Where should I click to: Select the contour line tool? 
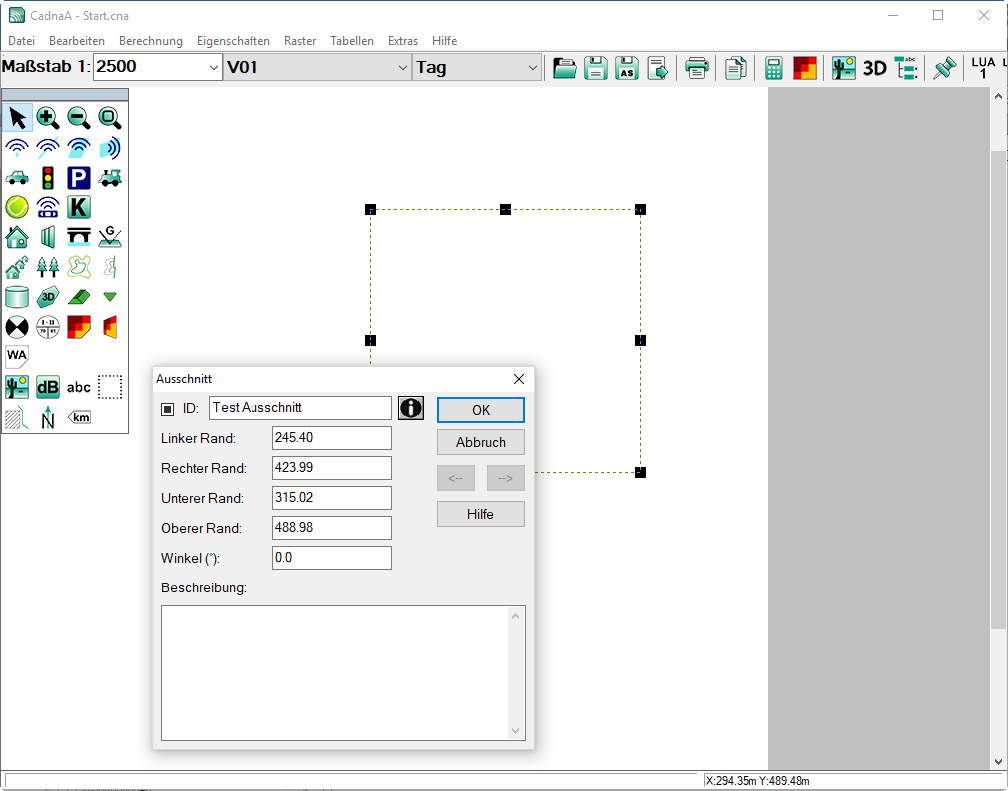click(78, 267)
